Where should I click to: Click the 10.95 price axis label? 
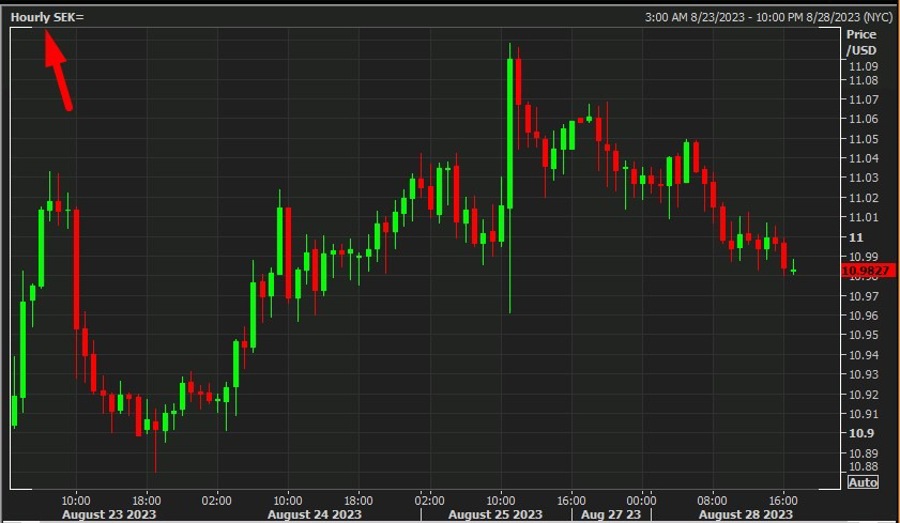point(863,335)
